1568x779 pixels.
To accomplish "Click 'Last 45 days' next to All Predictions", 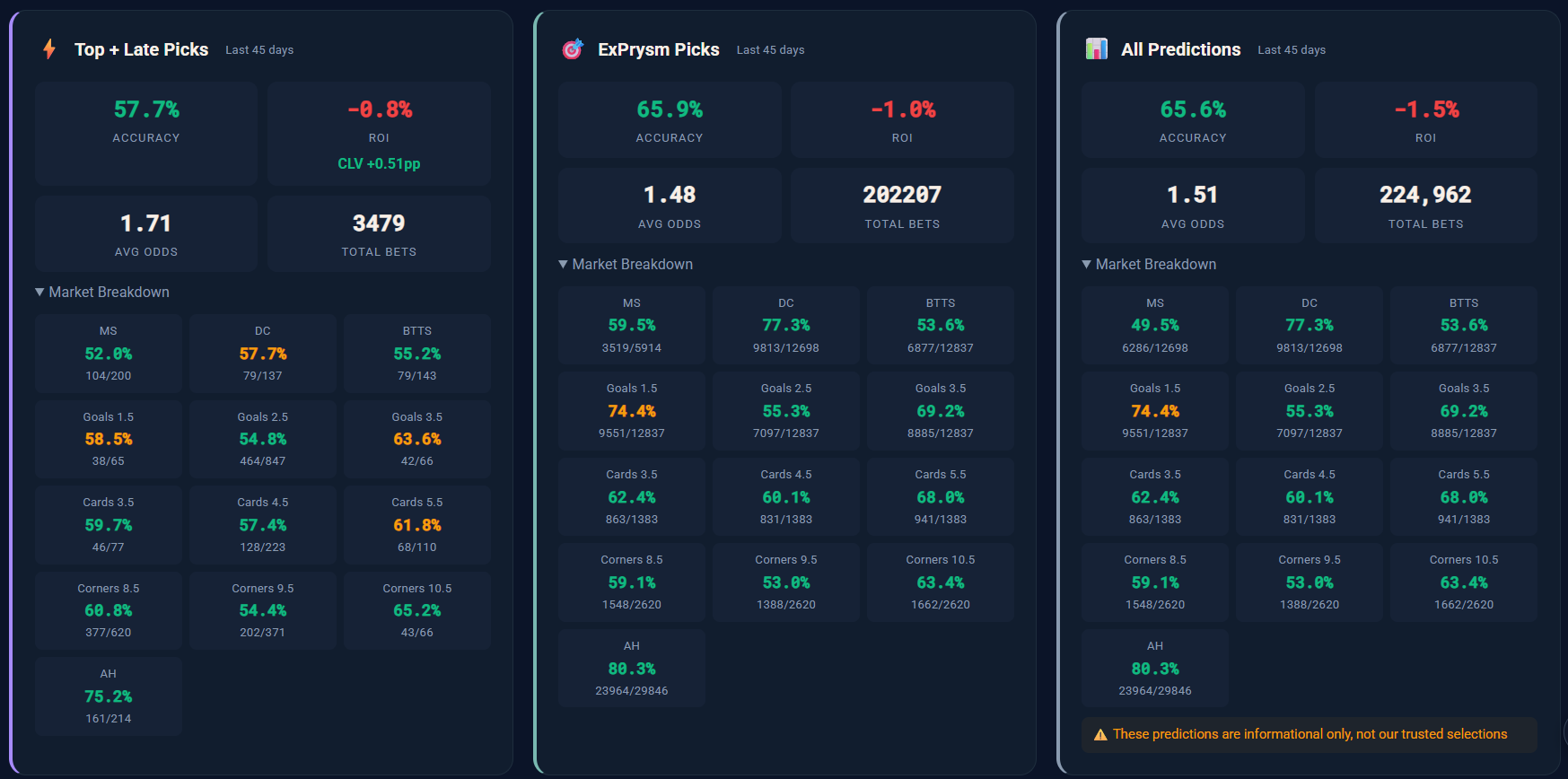I will click(1292, 50).
